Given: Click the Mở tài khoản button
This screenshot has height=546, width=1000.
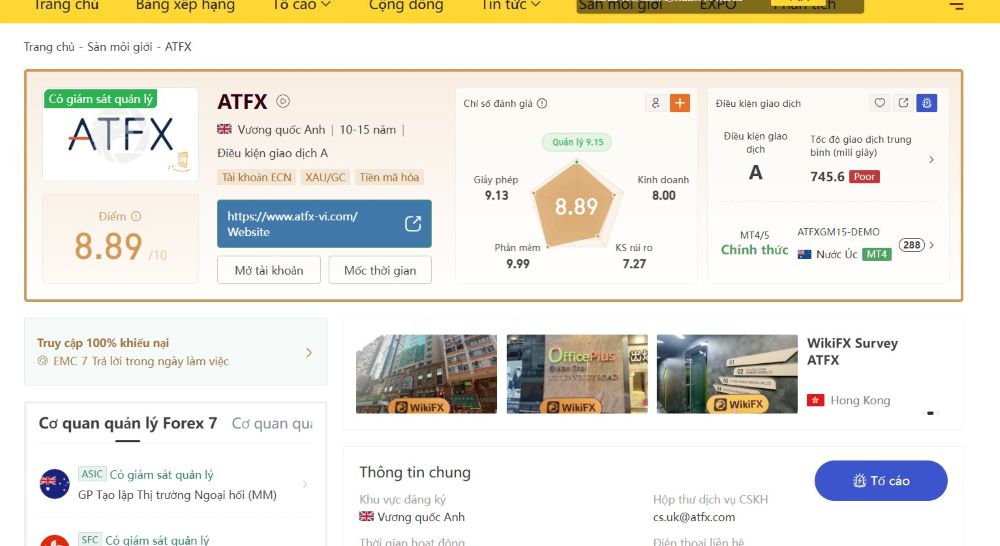Looking at the screenshot, I should [x=268, y=270].
